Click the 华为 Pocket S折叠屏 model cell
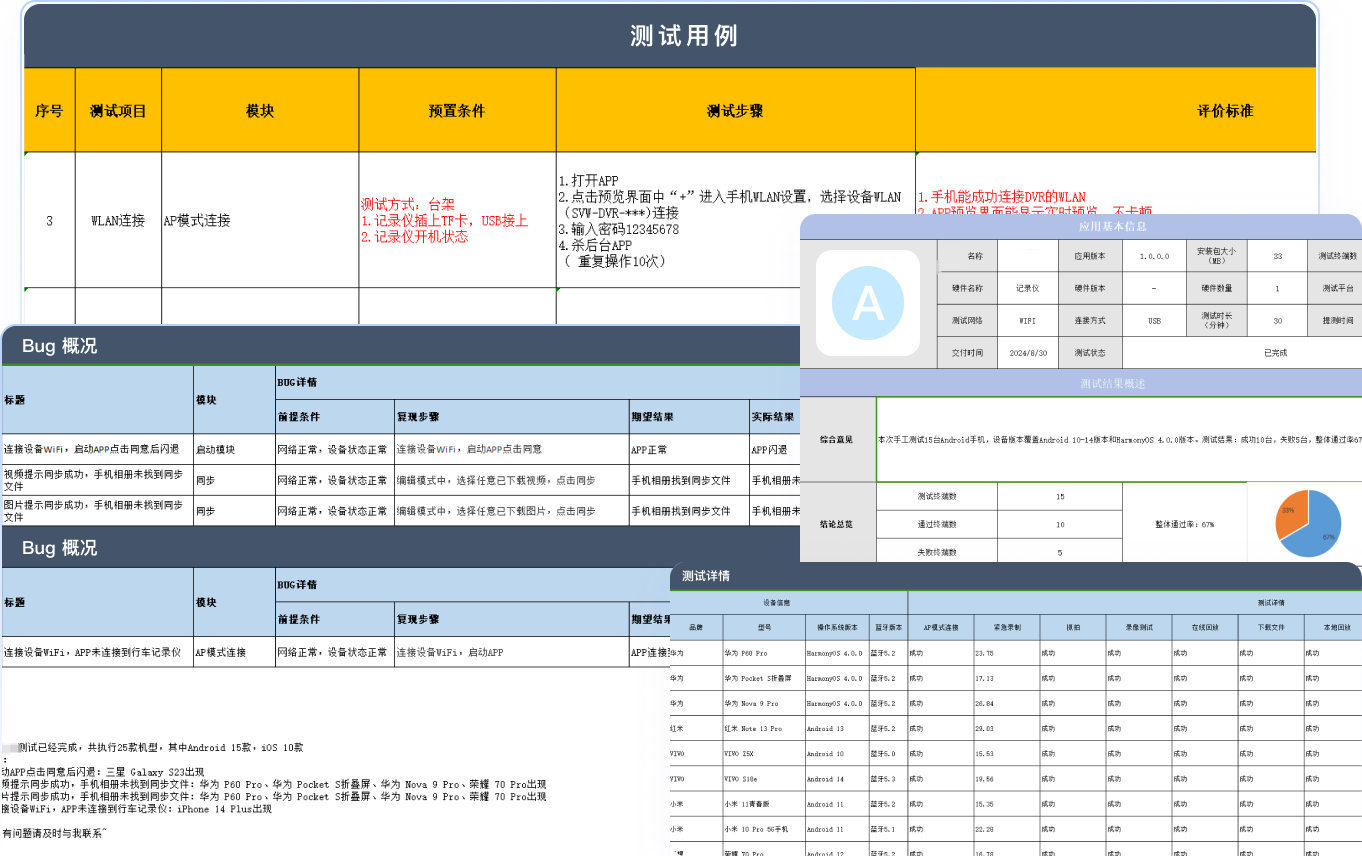1362x856 pixels. pos(764,678)
